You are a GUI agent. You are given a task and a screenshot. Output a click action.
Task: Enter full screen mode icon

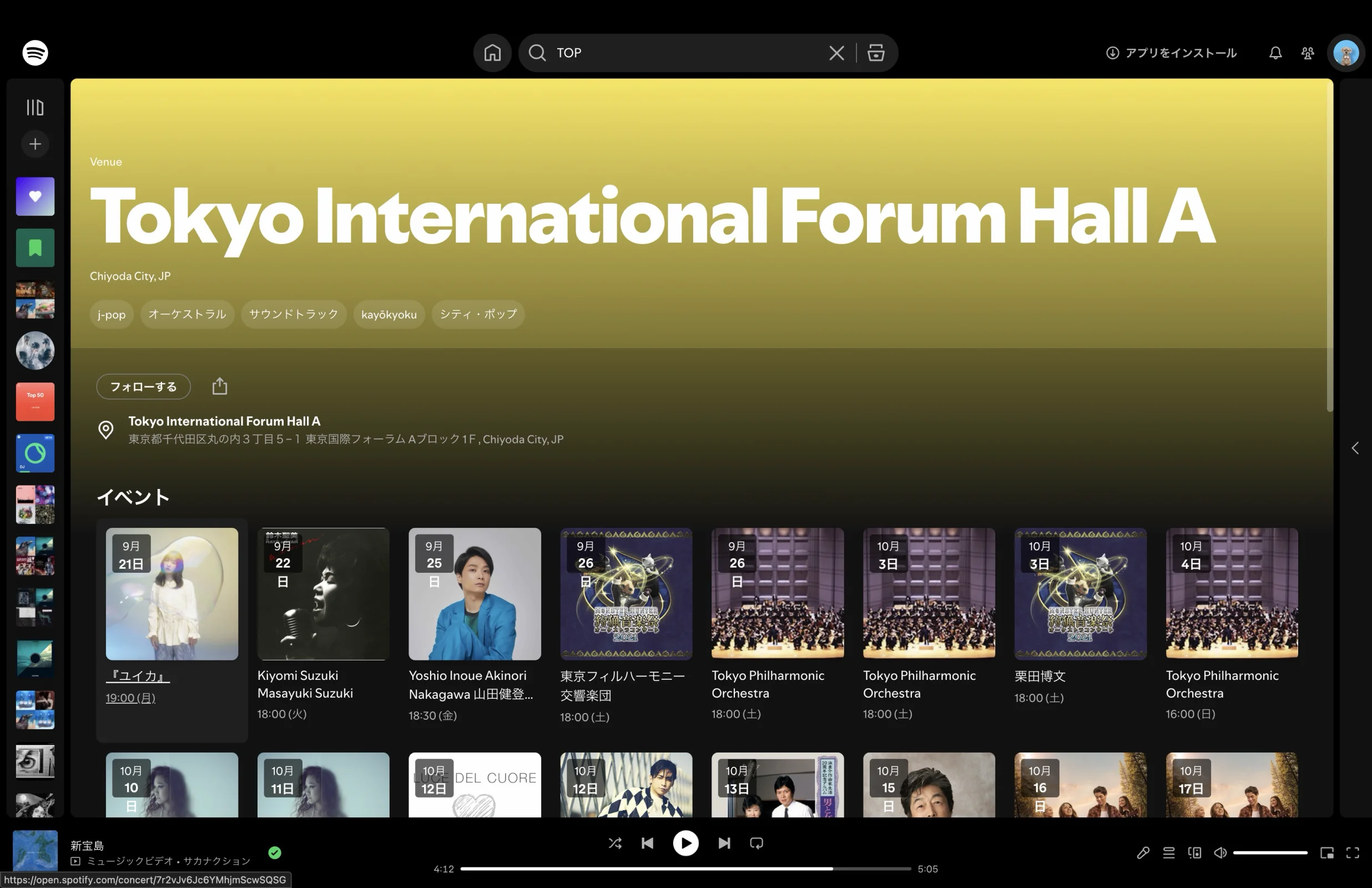(x=1353, y=853)
